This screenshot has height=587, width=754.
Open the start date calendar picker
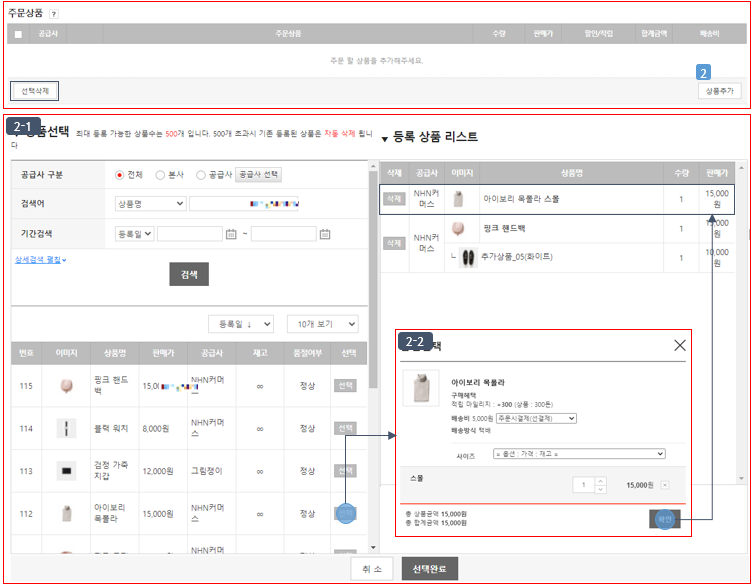(x=231, y=234)
